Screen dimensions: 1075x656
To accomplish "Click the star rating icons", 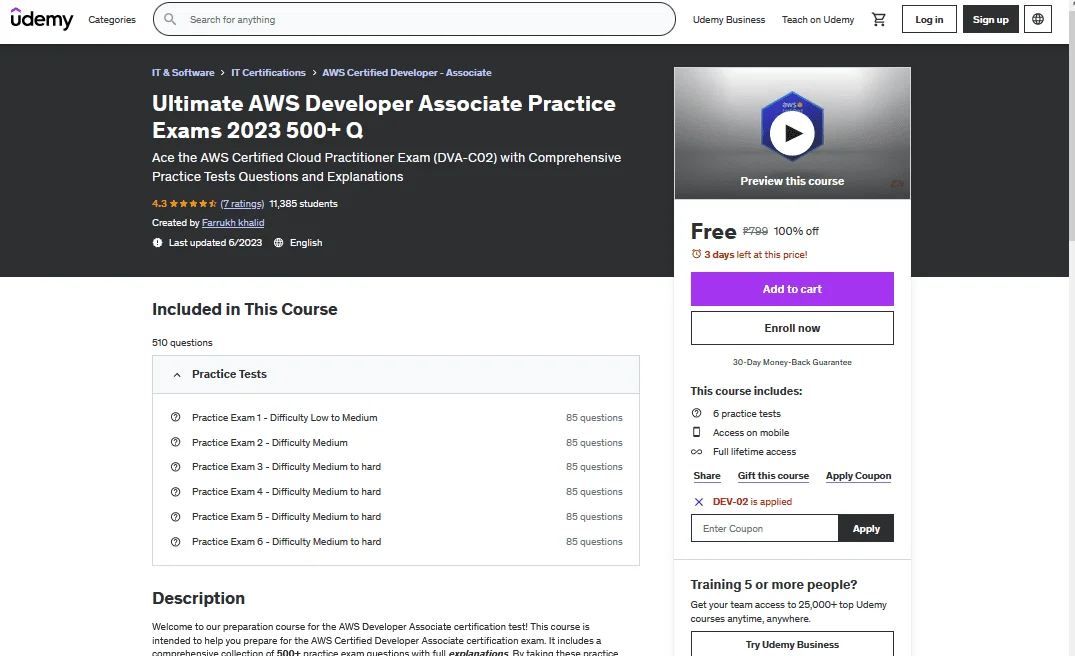I will pos(193,204).
